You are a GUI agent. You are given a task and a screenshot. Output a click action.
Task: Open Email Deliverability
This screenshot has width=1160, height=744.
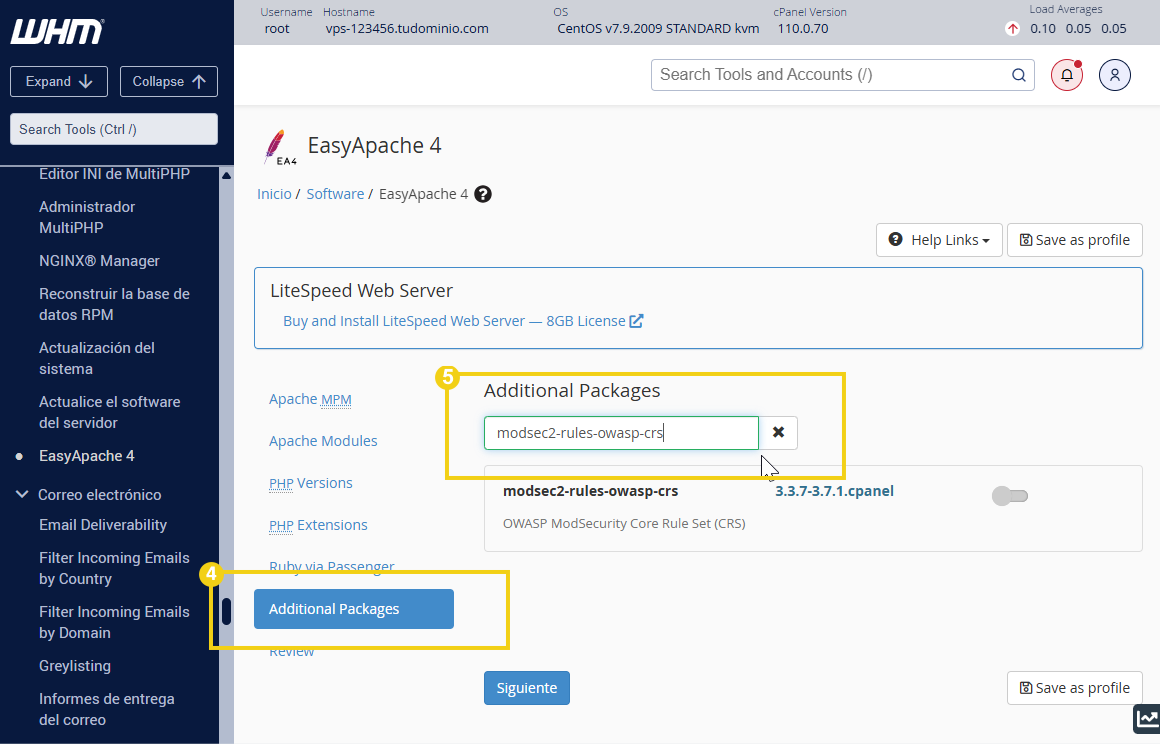coord(103,525)
